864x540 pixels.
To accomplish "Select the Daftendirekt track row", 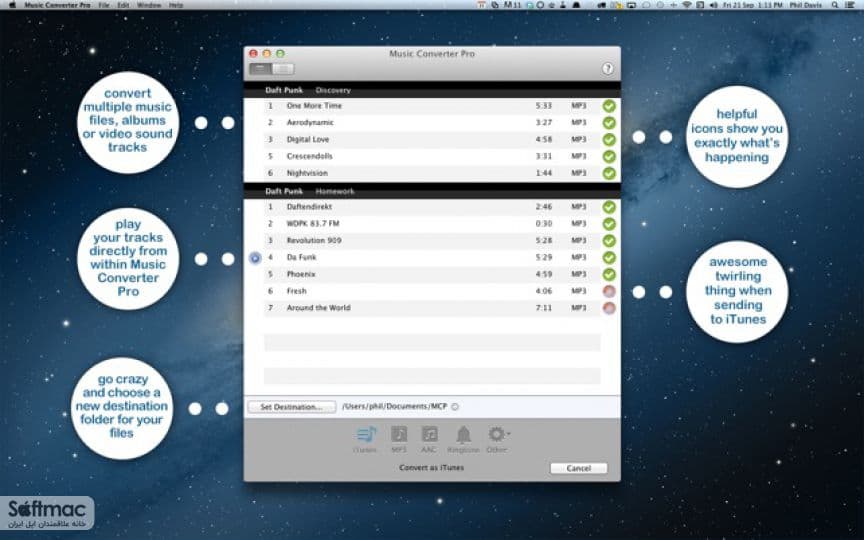I will click(432, 207).
